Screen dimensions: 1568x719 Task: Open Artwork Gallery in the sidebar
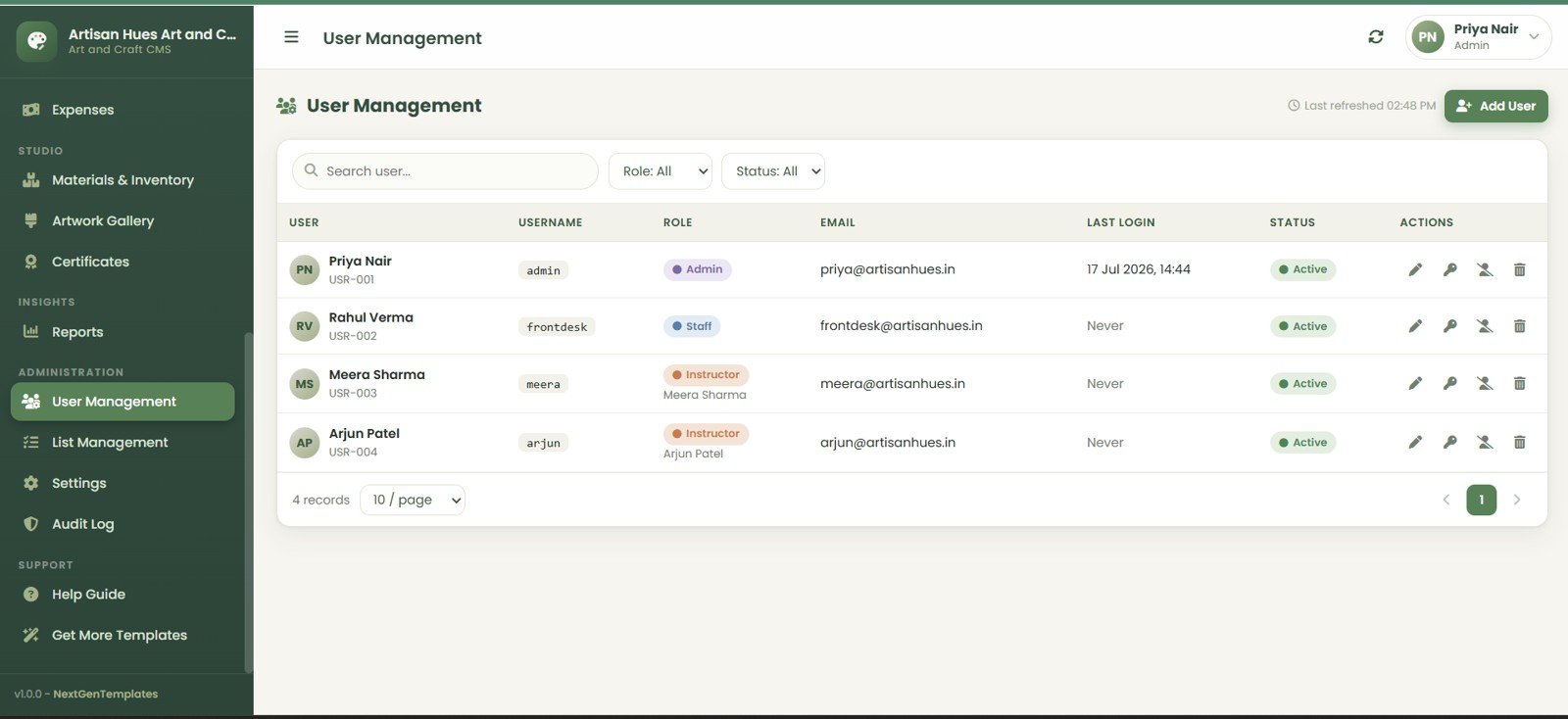click(122, 221)
